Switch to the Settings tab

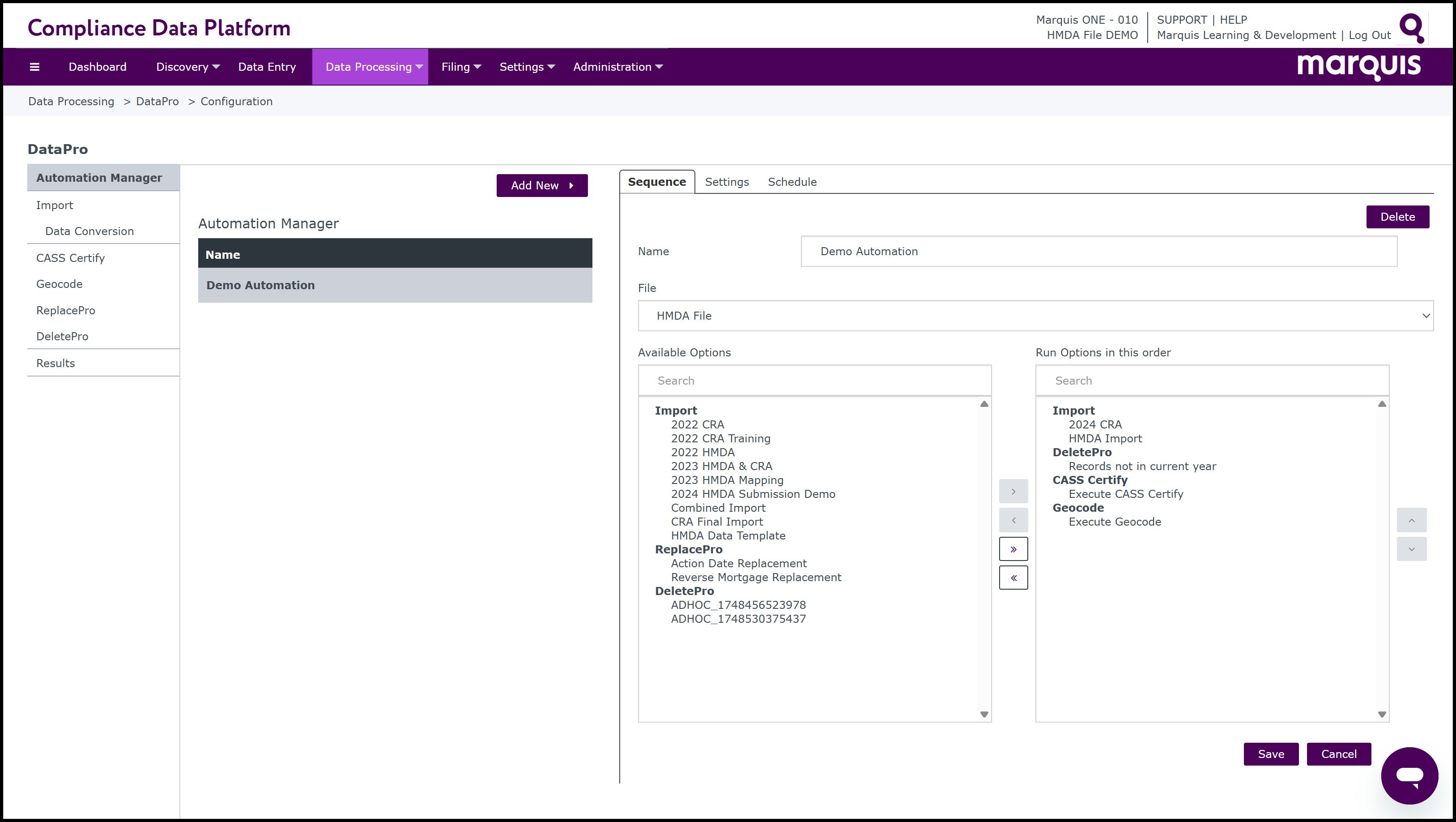726,182
